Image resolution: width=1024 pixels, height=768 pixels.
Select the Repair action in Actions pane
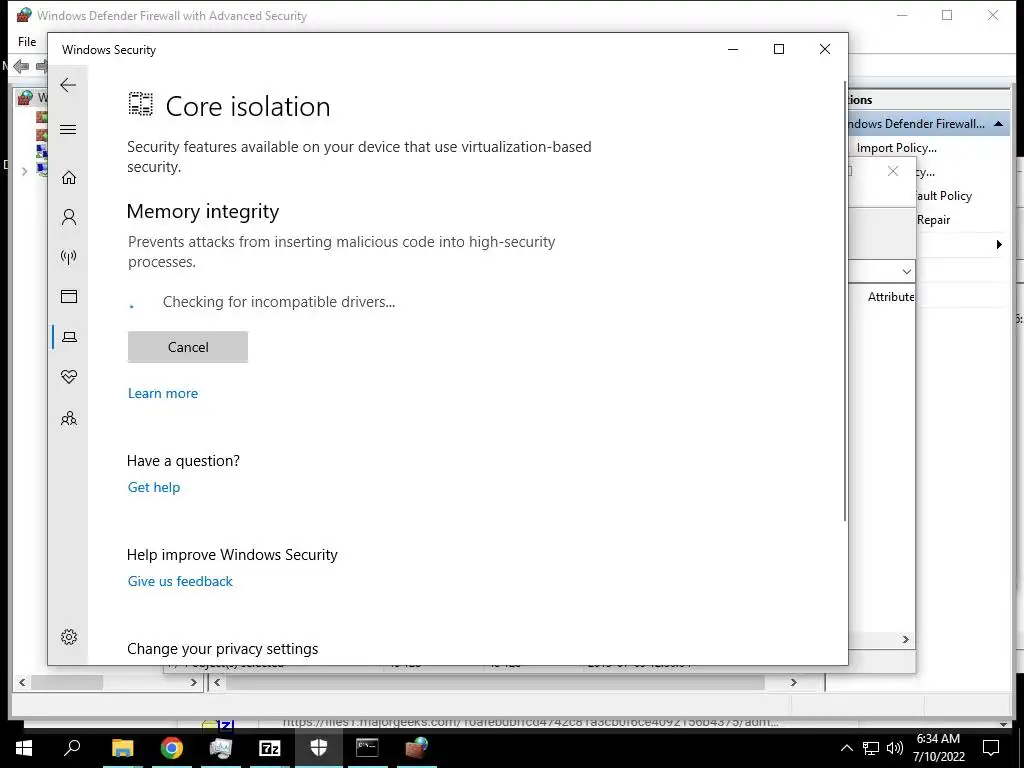[933, 220]
